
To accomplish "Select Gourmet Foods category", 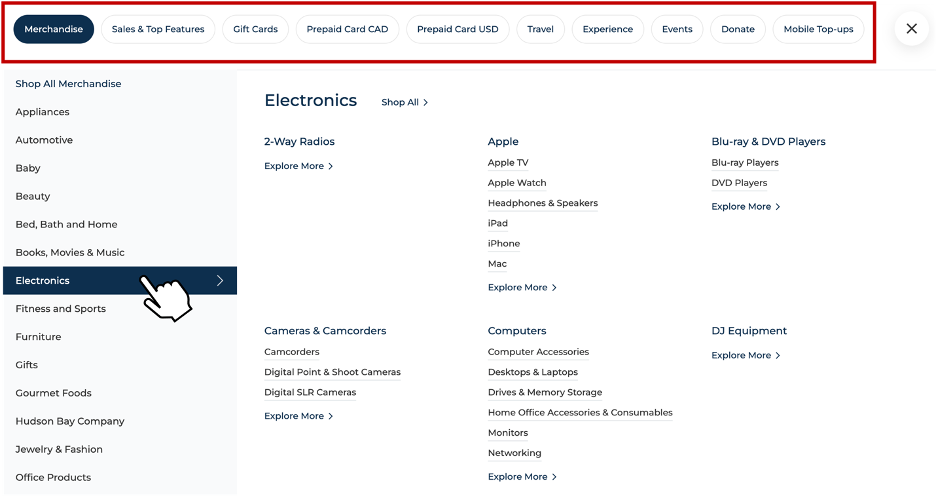I will point(53,393).
